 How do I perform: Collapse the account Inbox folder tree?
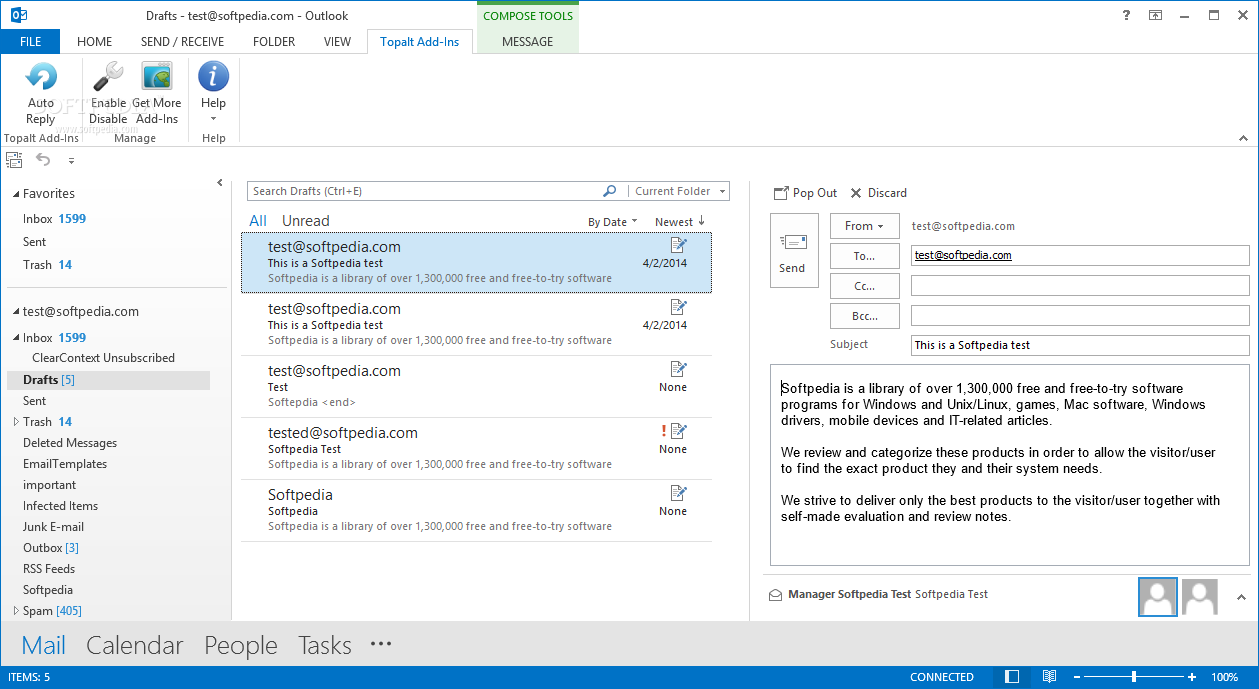(15, 338)
